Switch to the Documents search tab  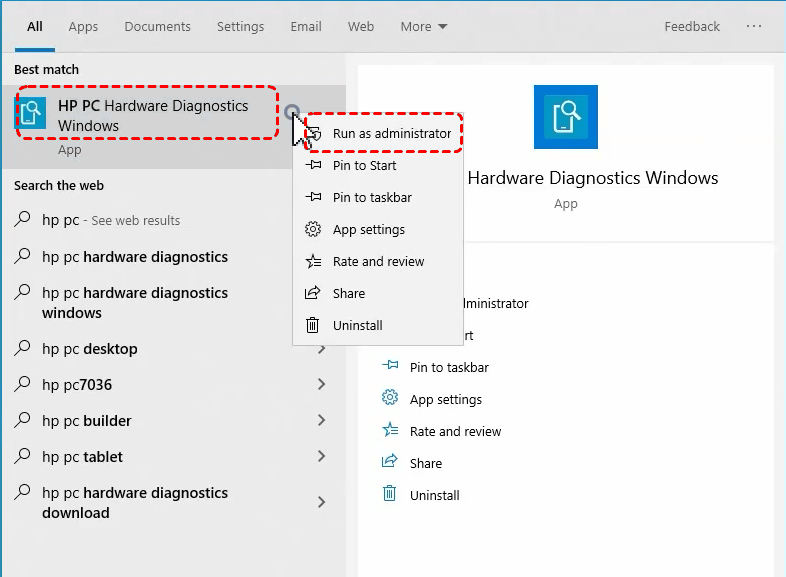157,27
